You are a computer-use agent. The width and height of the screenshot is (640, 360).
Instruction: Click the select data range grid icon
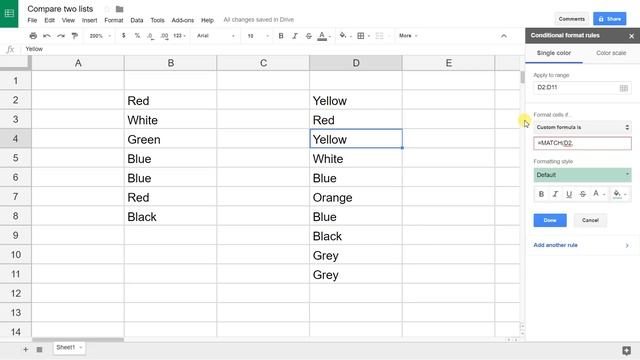624,88
